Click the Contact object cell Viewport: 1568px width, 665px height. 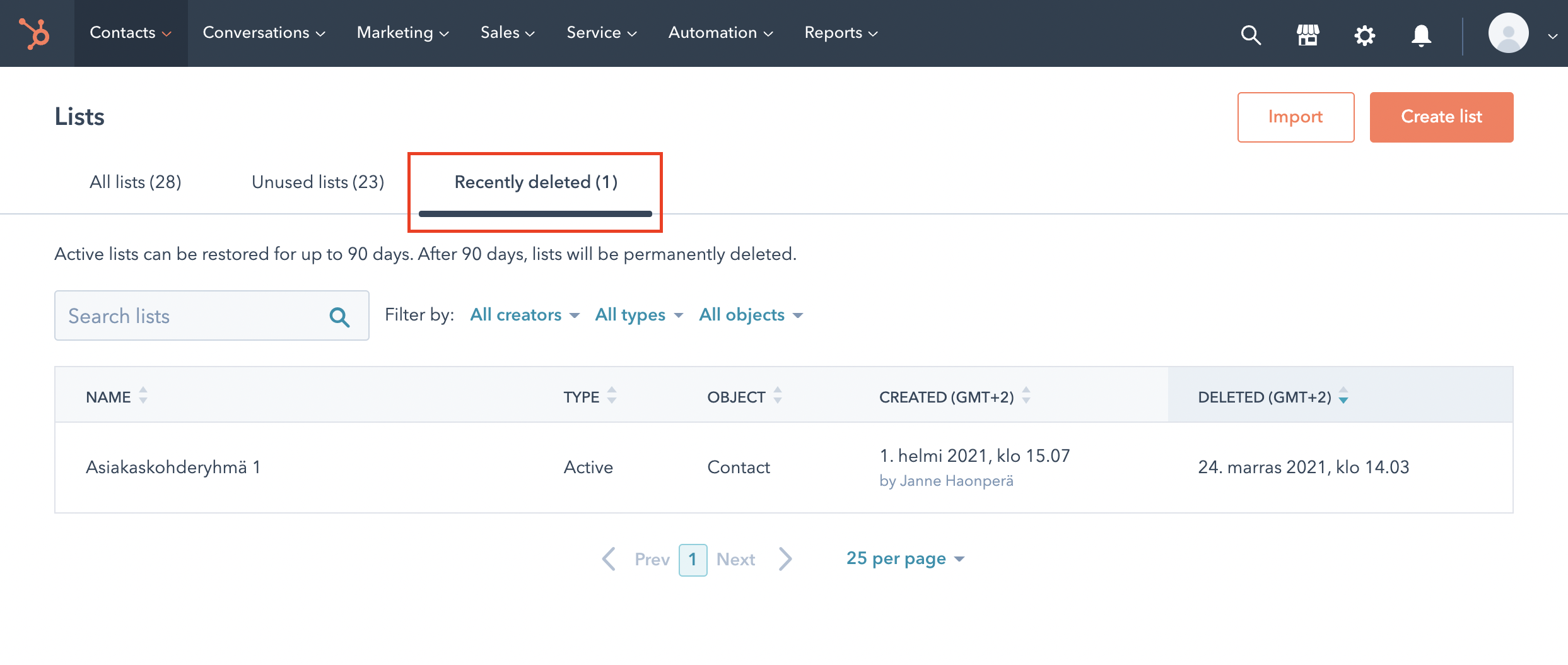point(739,467)
